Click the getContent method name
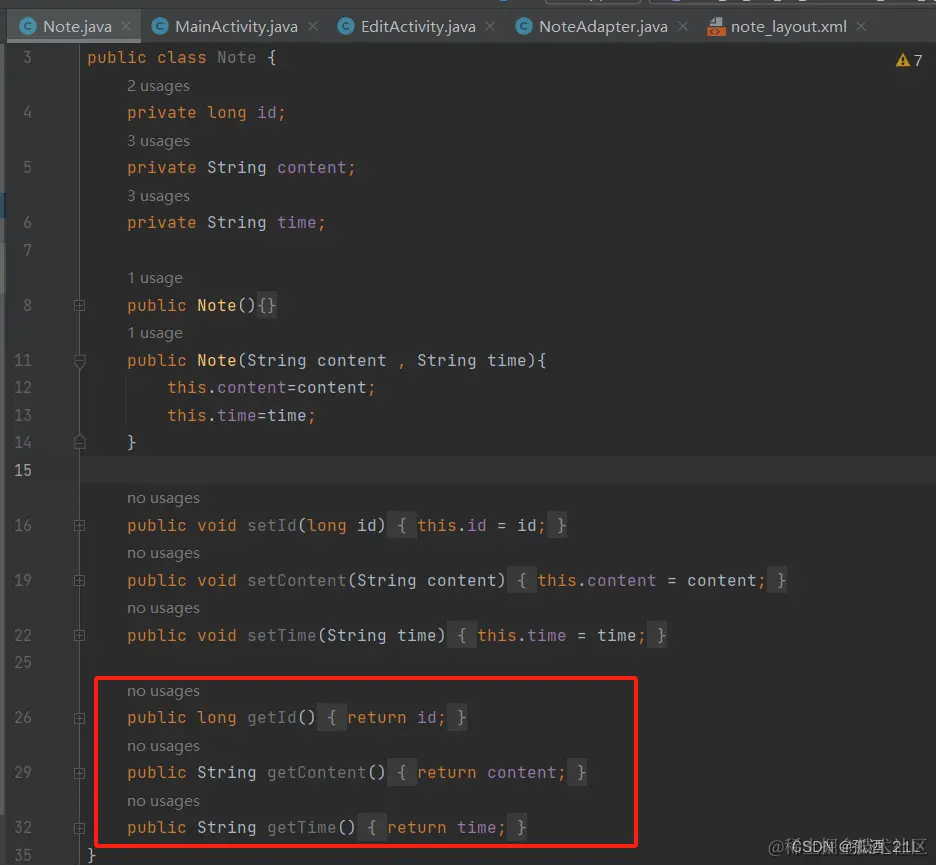Viewport: 936px width, 865px height. coord(316,772)
